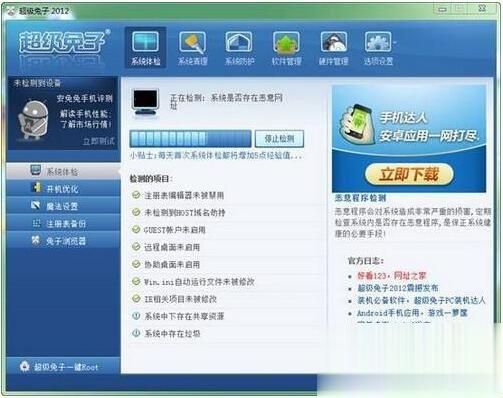Open the 系统清理 broom icon

pos(192,42)
